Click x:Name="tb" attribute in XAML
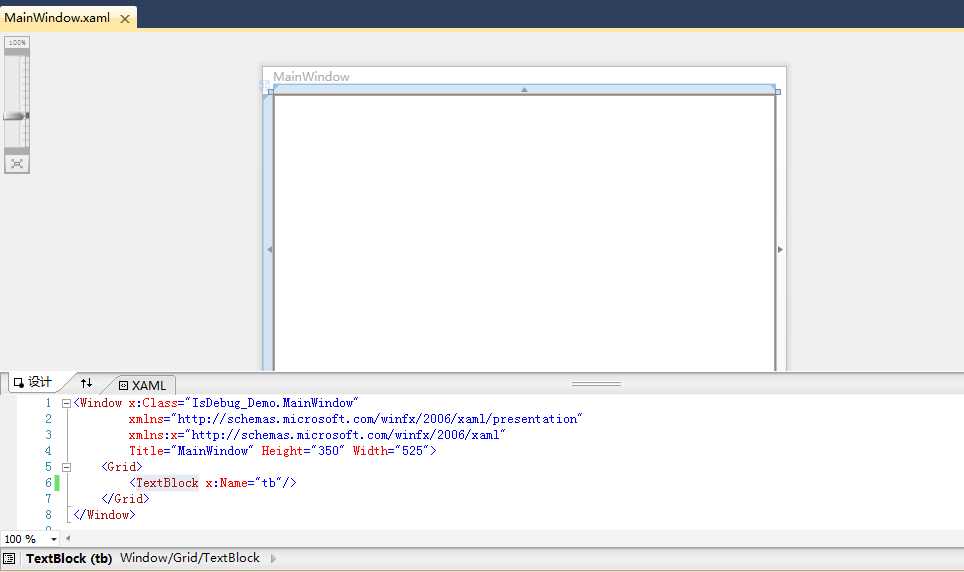 243,483
